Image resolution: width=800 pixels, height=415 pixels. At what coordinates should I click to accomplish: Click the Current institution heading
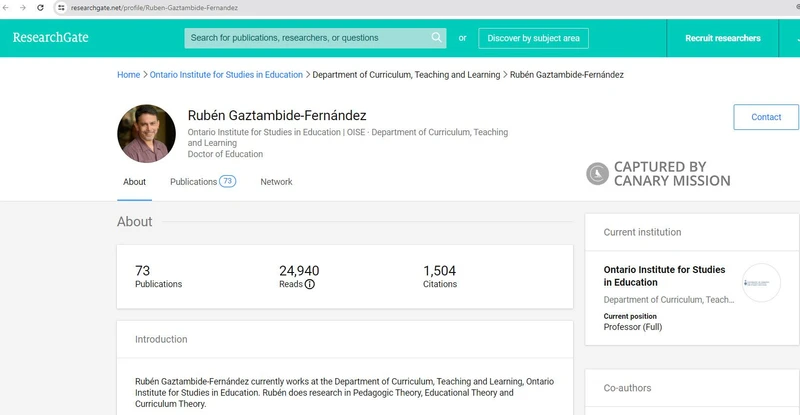click(642, 232)
